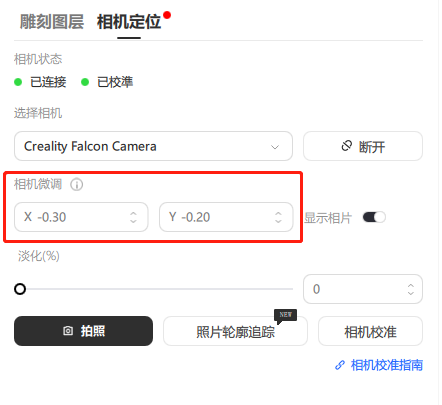
Task: Toggle the 显示相片 switch
Action: [x=374, y=217]
